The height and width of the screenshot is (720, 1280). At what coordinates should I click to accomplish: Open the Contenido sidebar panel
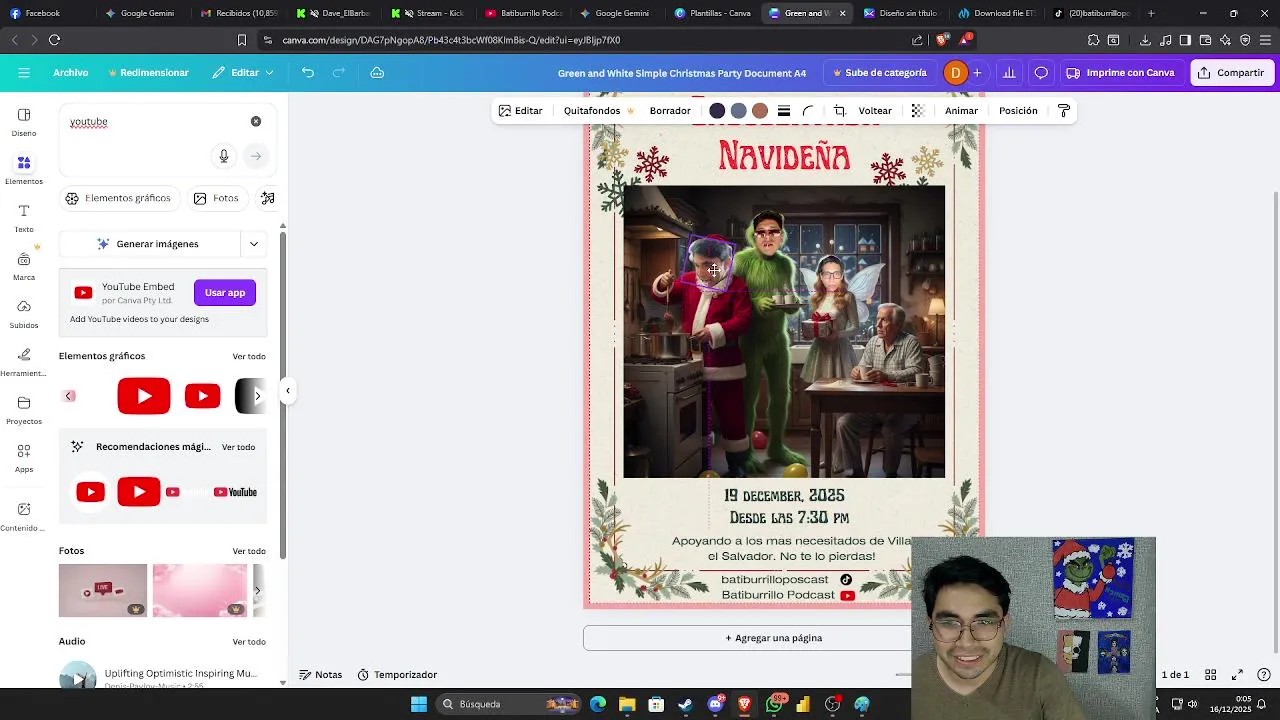(24, 516)
